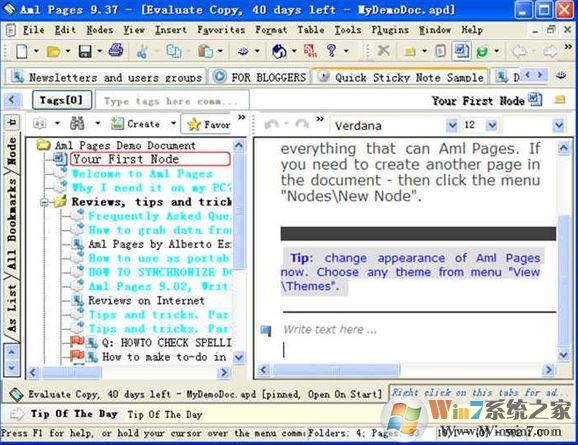Click the Copy icon in the toolbar

tap(173, 51)
